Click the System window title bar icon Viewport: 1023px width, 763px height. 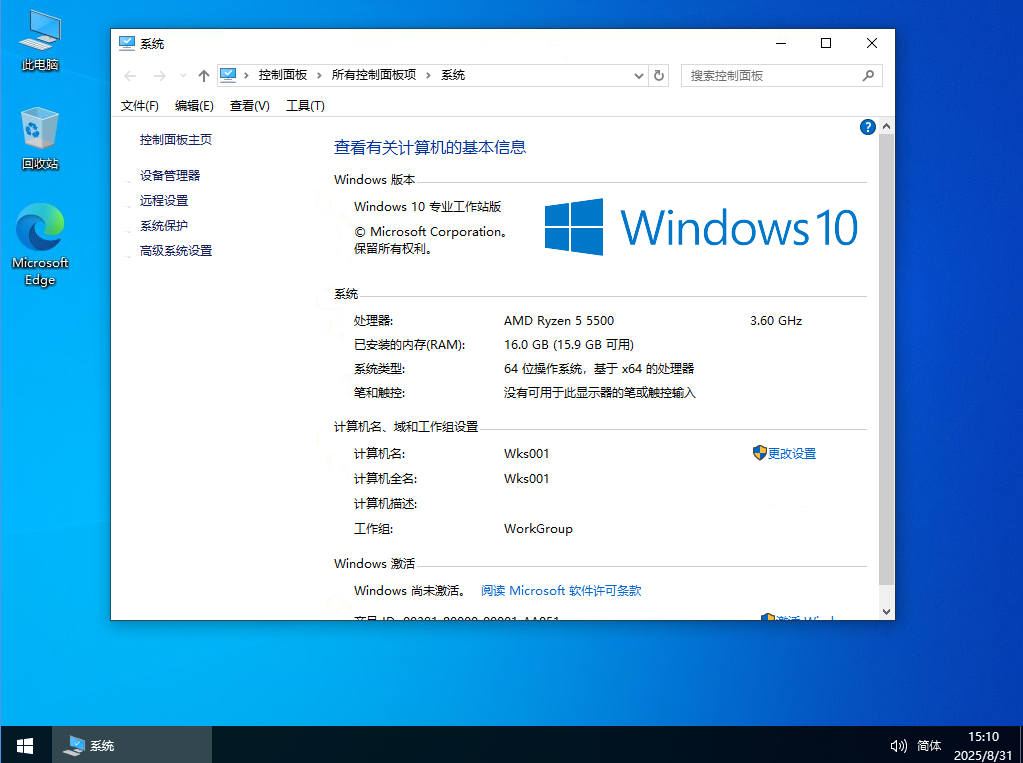[127, 44]
